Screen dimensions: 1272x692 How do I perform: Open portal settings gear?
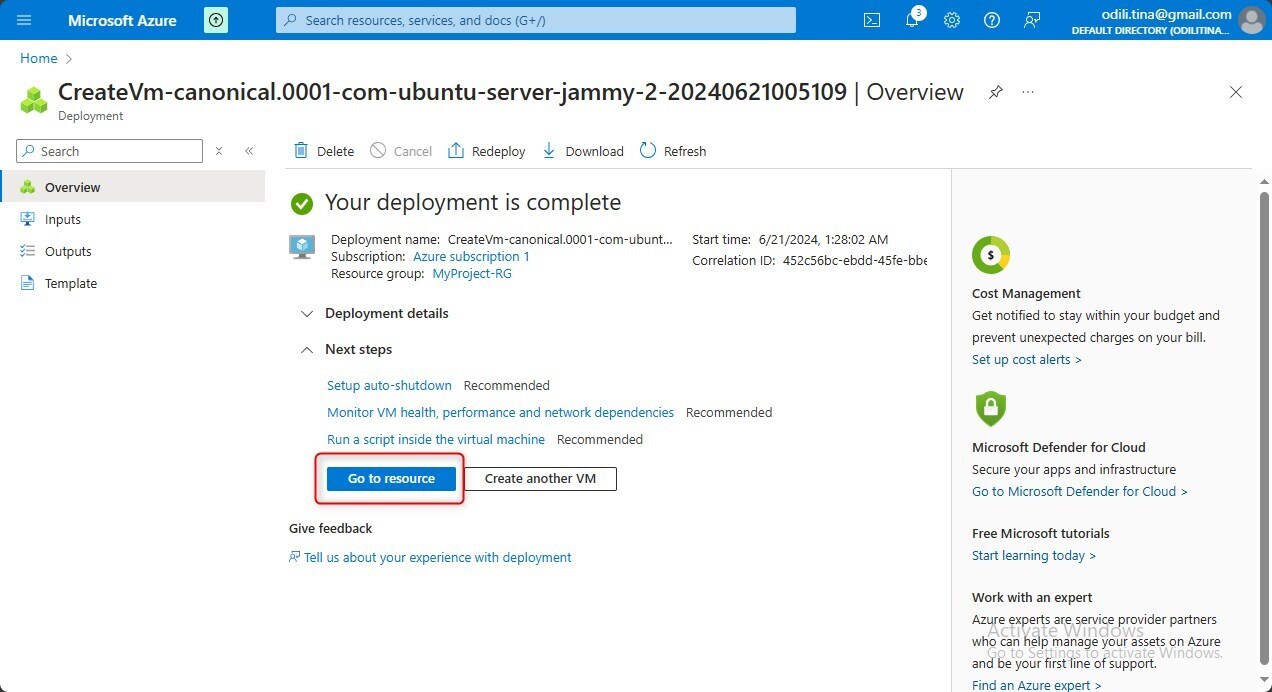click(952, 20)
